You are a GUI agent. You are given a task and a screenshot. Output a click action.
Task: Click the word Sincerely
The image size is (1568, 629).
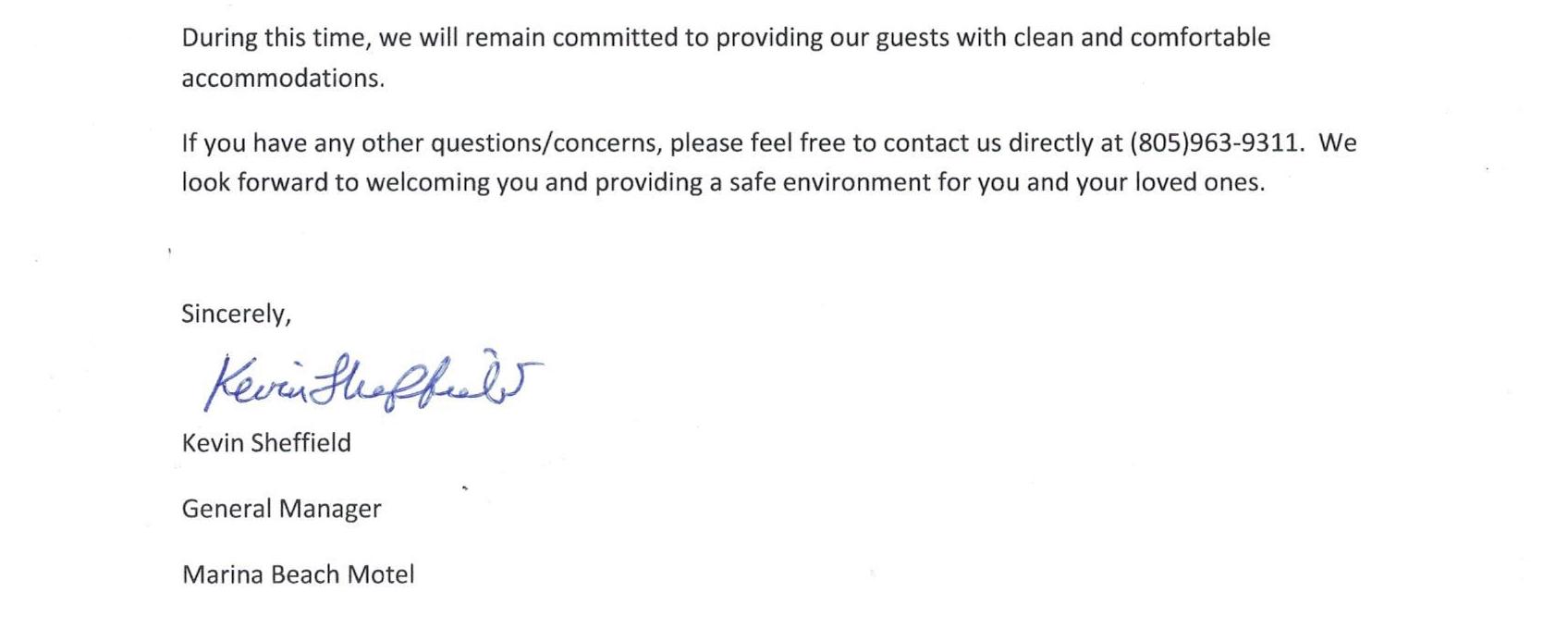[236, 314]
